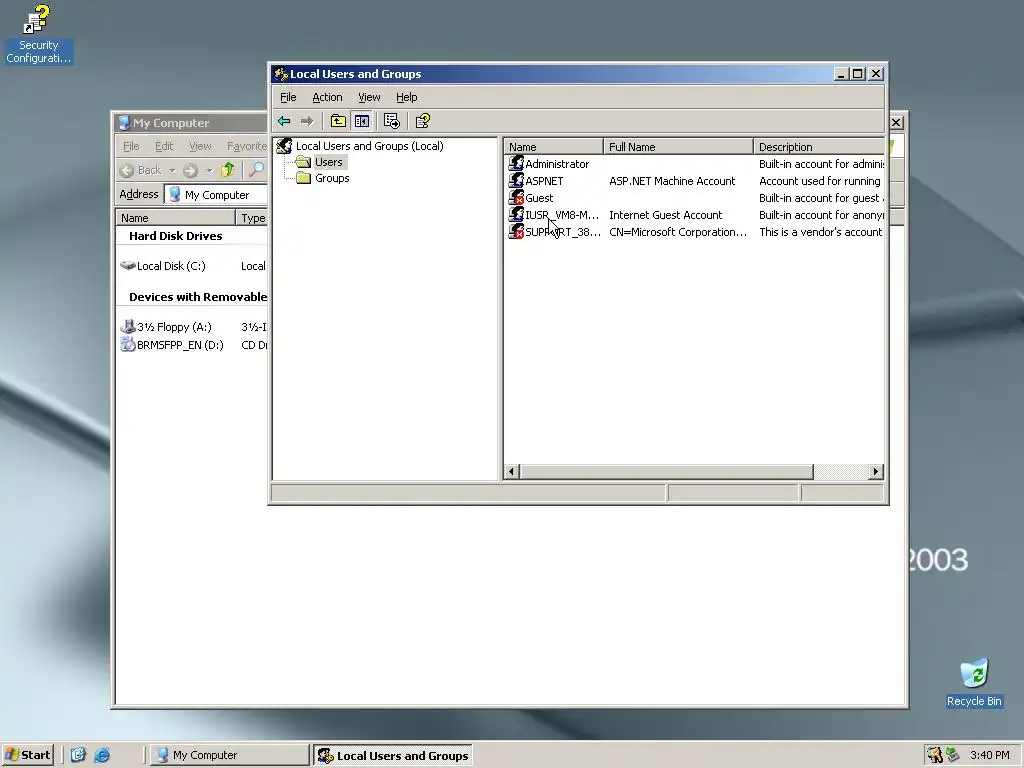This screenshot has height=768, width=1024.
Task: Click Local Users and Groups taskbar button
Action: (x=392, y=756)
